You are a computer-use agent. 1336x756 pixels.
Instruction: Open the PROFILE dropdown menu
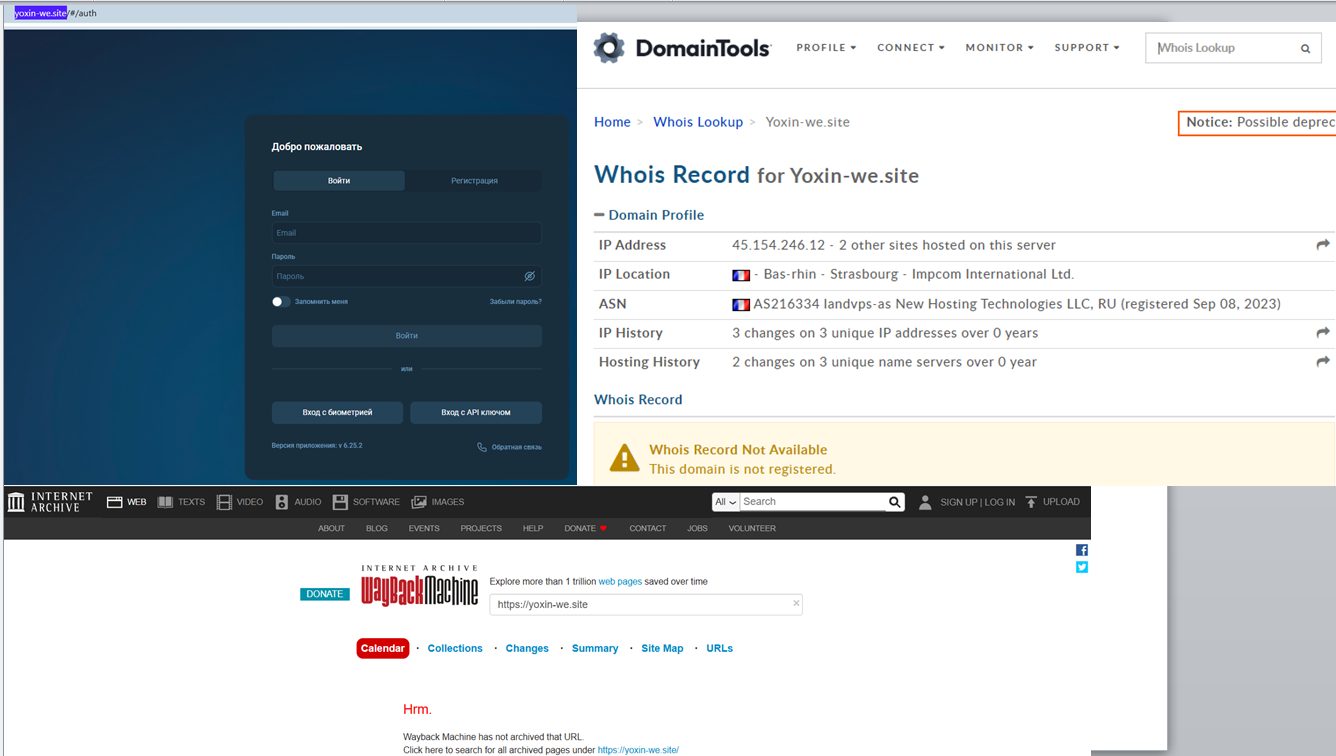click(x=826, y=48)
